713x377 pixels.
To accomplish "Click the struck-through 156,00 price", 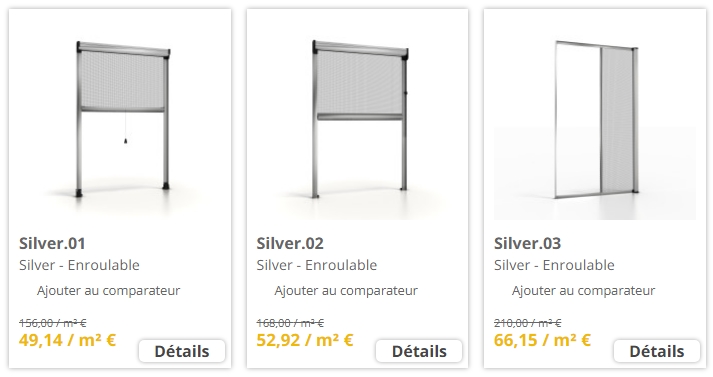I will point(53,323).
